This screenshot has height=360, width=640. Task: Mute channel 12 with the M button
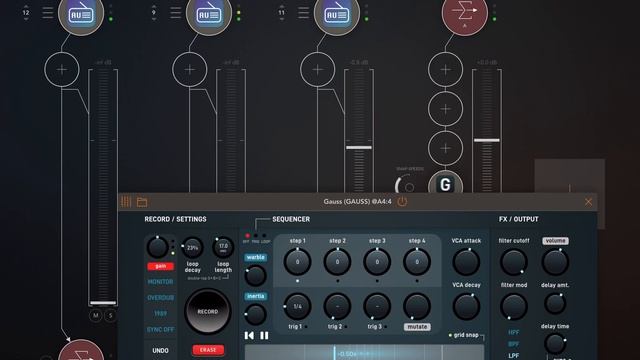(x=96, y=315)
